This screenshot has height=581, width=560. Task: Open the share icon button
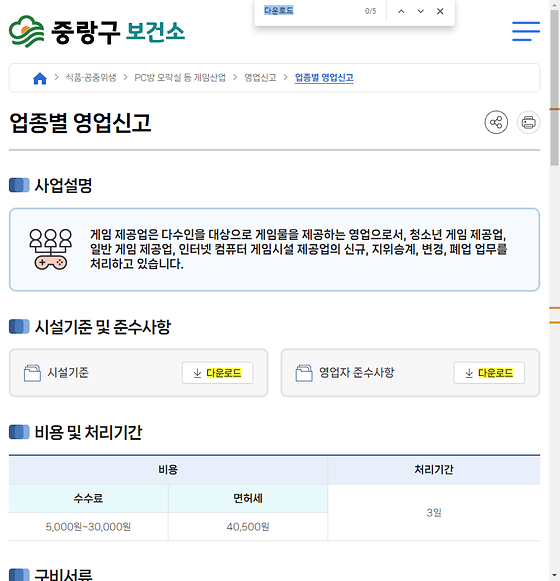[x=496, y=122]
